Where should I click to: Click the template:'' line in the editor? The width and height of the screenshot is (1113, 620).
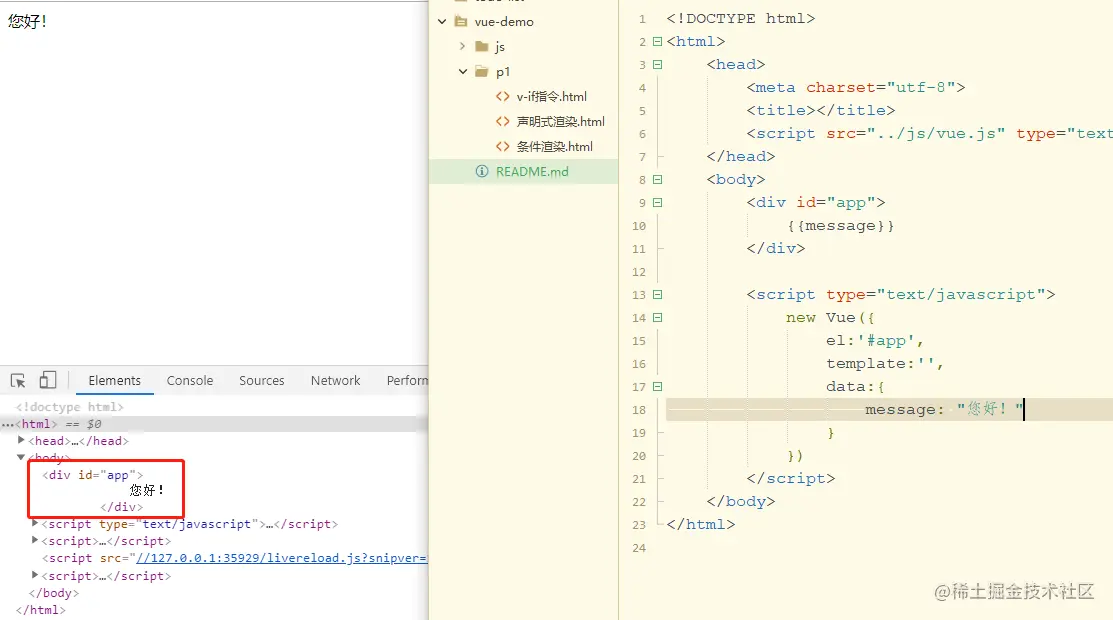[885, 364]
